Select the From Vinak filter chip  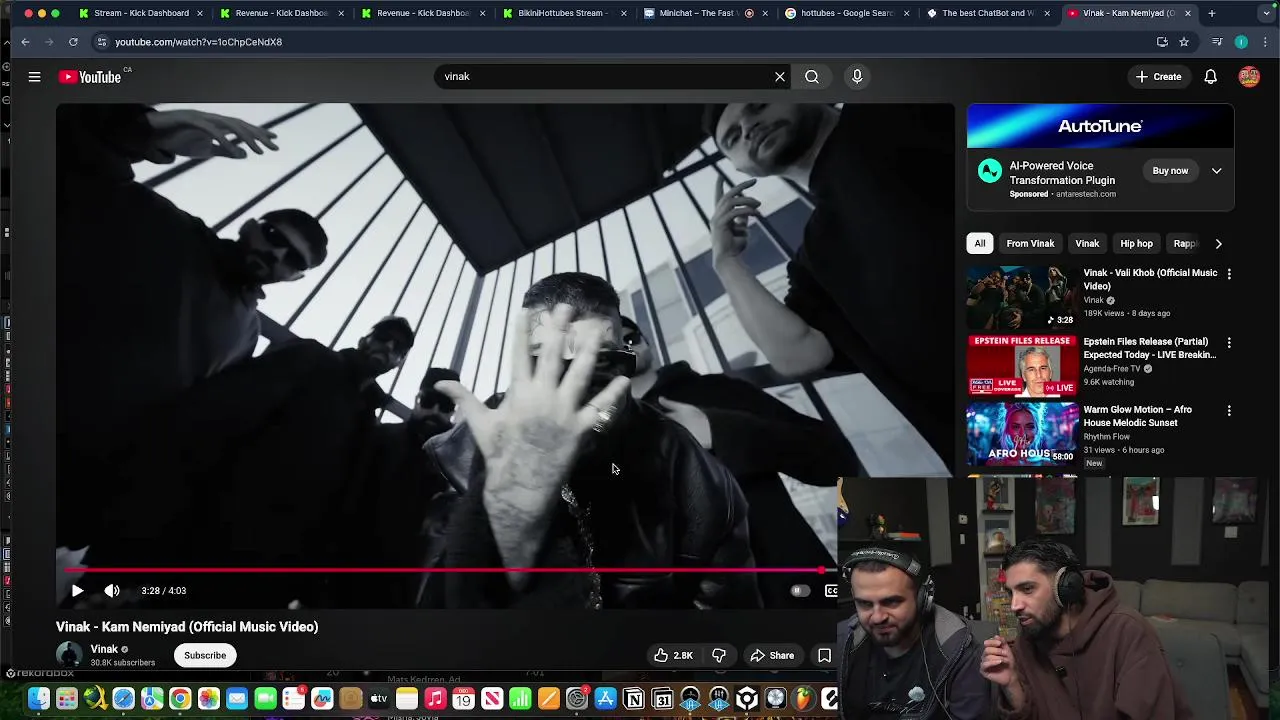coord(1030,244)
